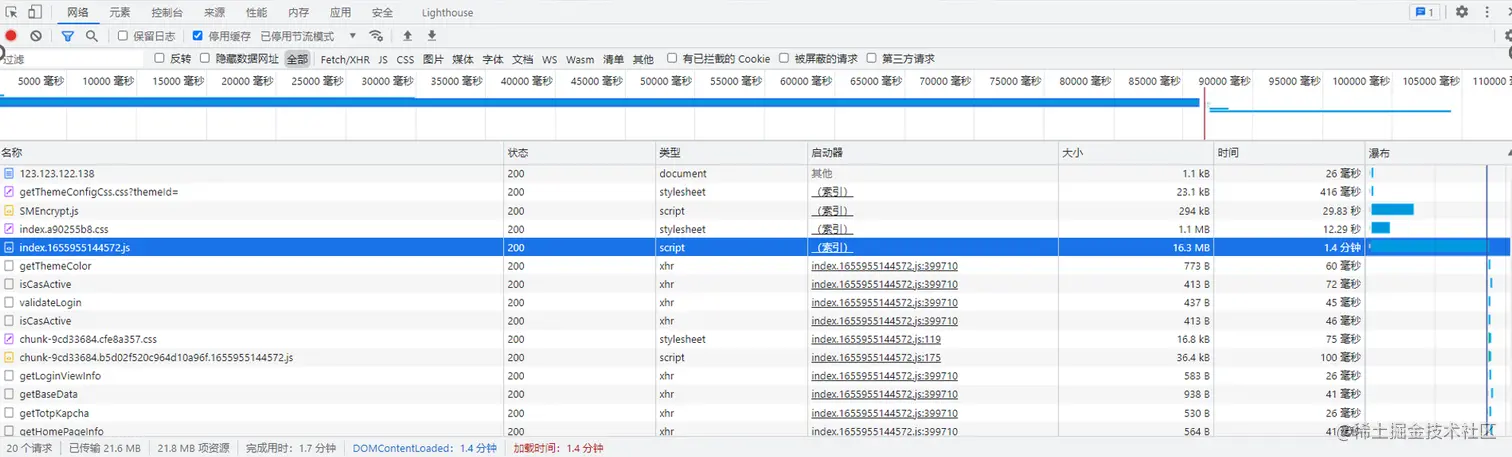Filter requests by Fetch/XHR type
1512x457 pixels.
[x=345, y=59]
